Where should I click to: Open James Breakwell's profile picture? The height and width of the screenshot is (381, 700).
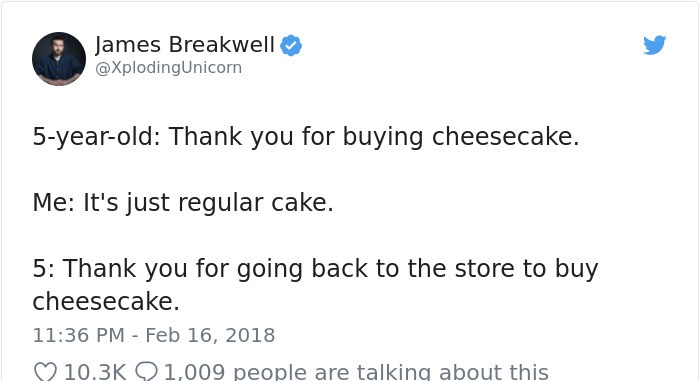pos(59,59)
